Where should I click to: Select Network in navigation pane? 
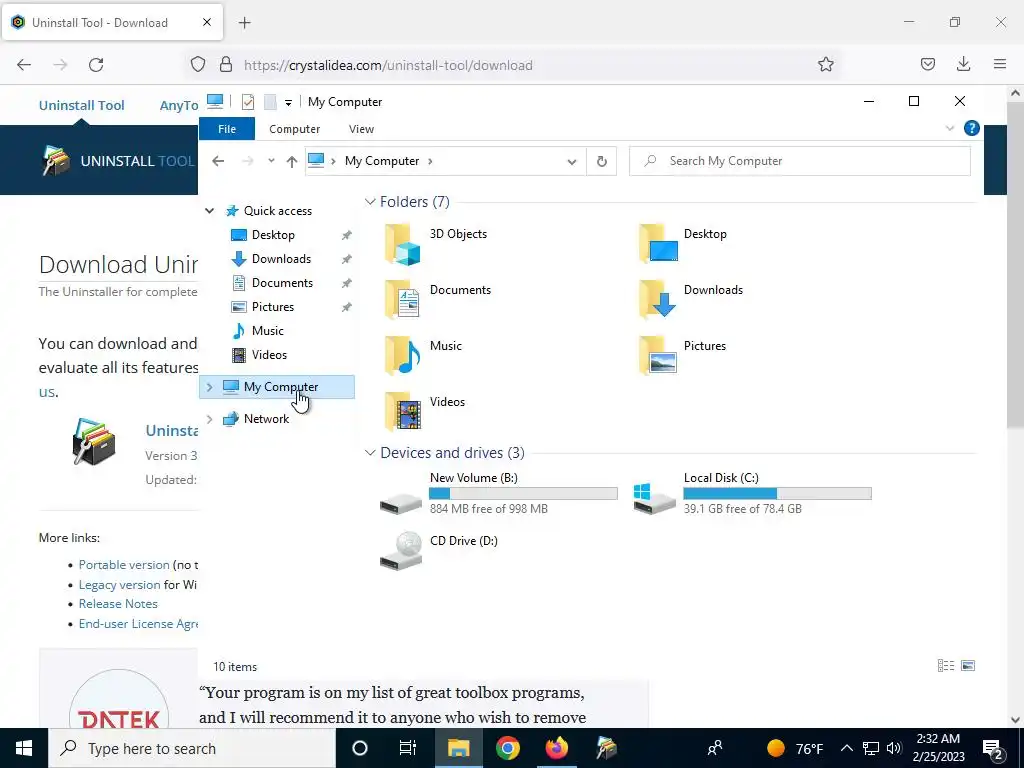(x=266, y=419)
